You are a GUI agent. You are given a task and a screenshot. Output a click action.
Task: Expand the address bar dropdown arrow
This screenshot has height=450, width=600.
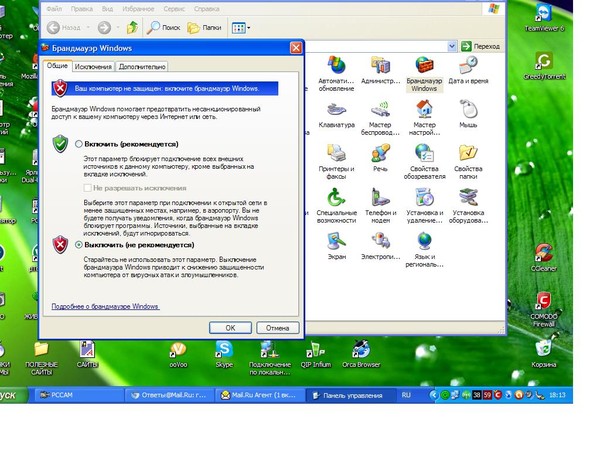coord(452,46)
